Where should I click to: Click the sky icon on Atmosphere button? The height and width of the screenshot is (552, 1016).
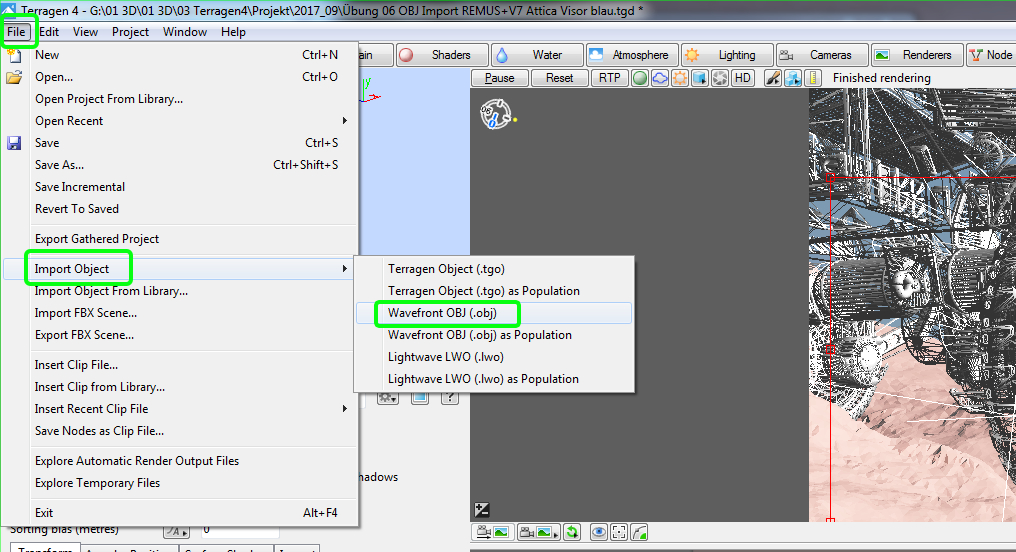pyautogui.click(x=596, y=55)
